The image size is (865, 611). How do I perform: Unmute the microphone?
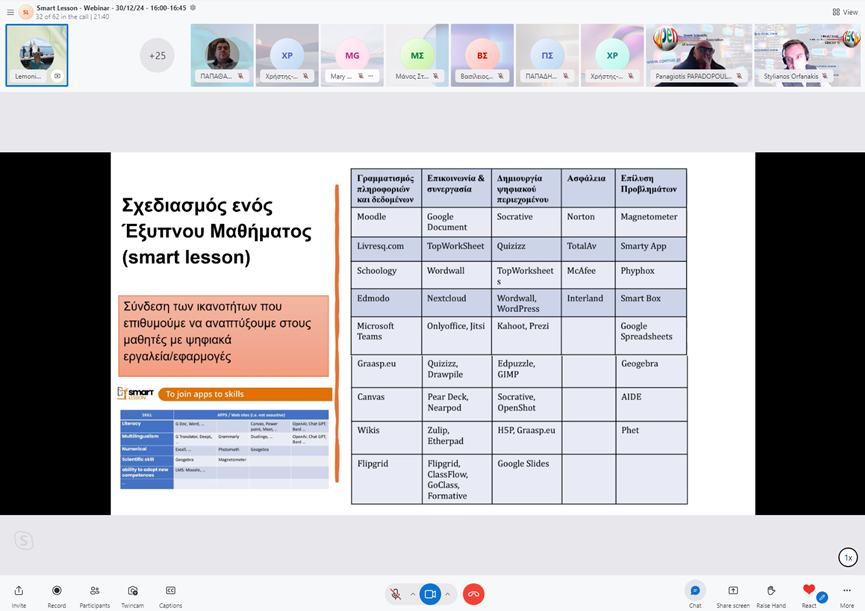(x=396, y=594)
